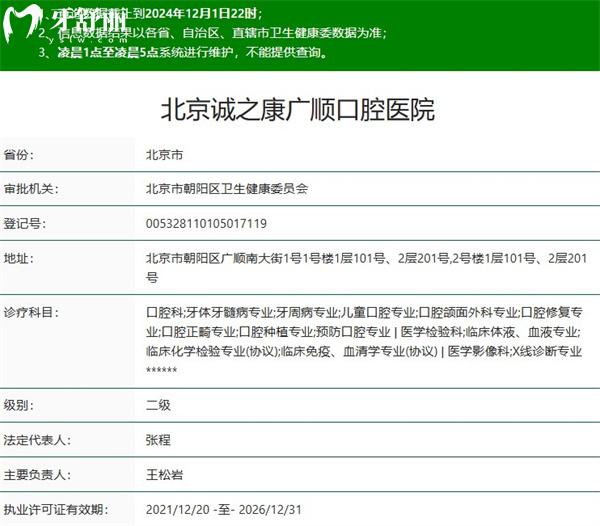
Task: Click the 地址 label
Action: click(19, 259)
